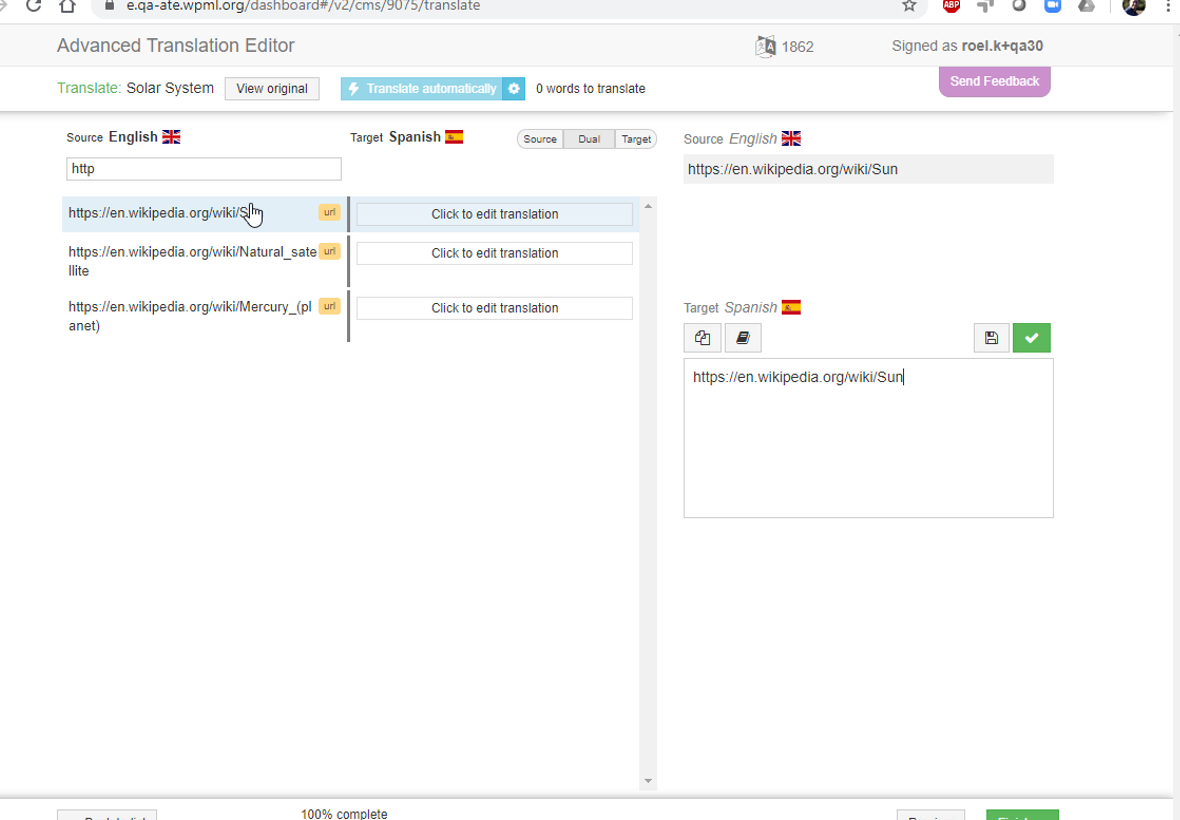Confirm translation with green checkmark button
The height and width of the screenshot is (820, 1180).
[1031, 338]
